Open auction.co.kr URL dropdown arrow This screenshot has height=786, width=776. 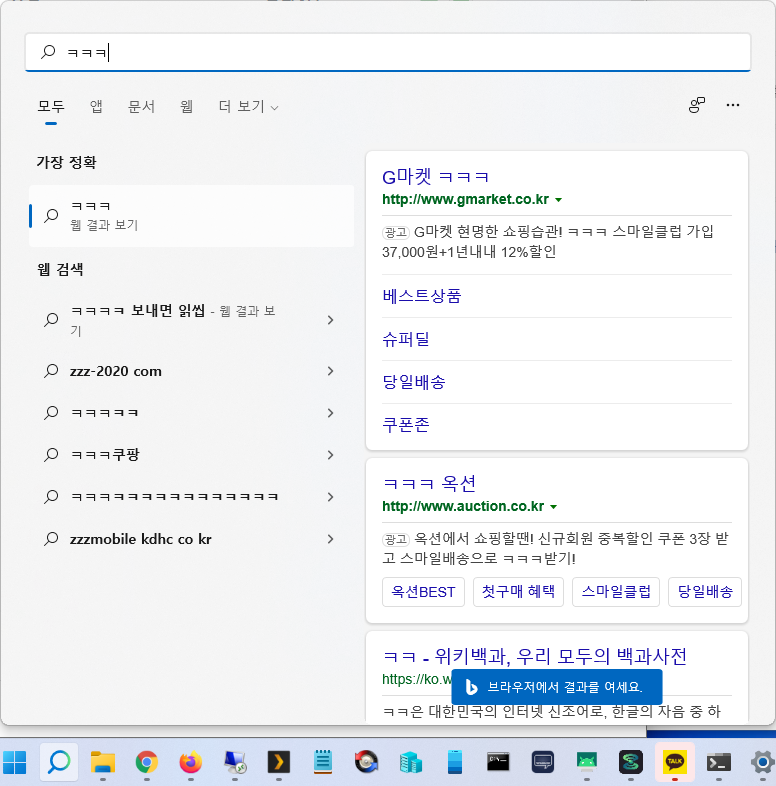(553, 507)
